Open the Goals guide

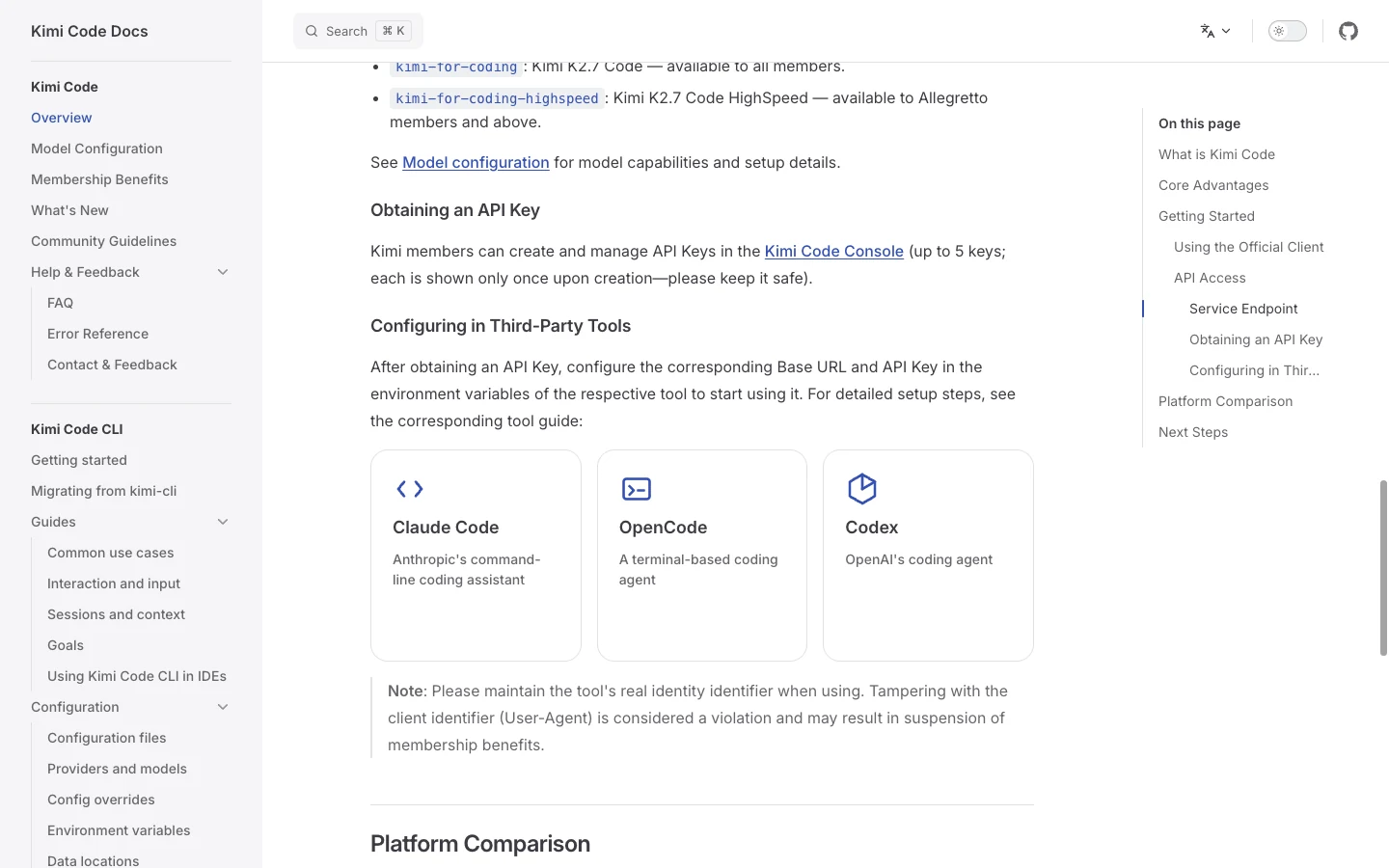(x=66, y=645)
